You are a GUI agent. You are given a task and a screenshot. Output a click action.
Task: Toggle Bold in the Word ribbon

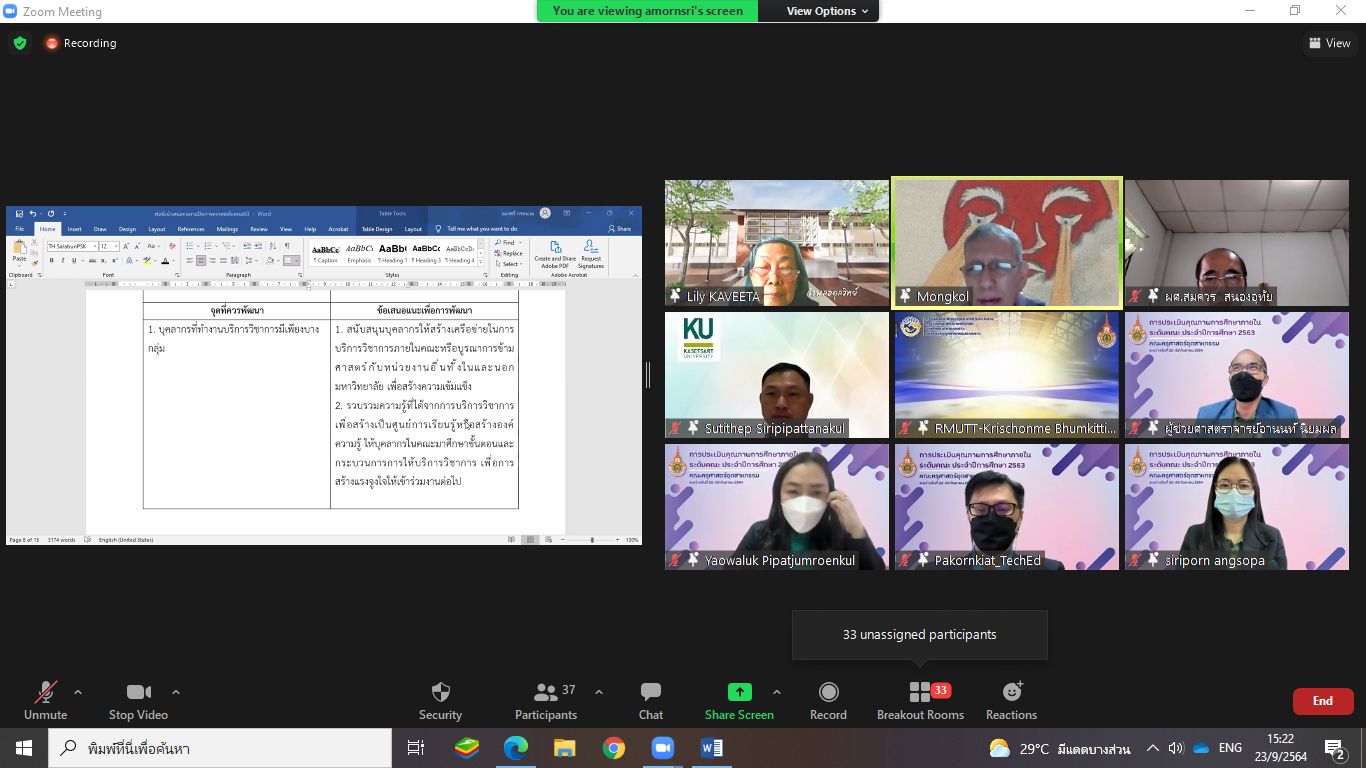(52, 261)
